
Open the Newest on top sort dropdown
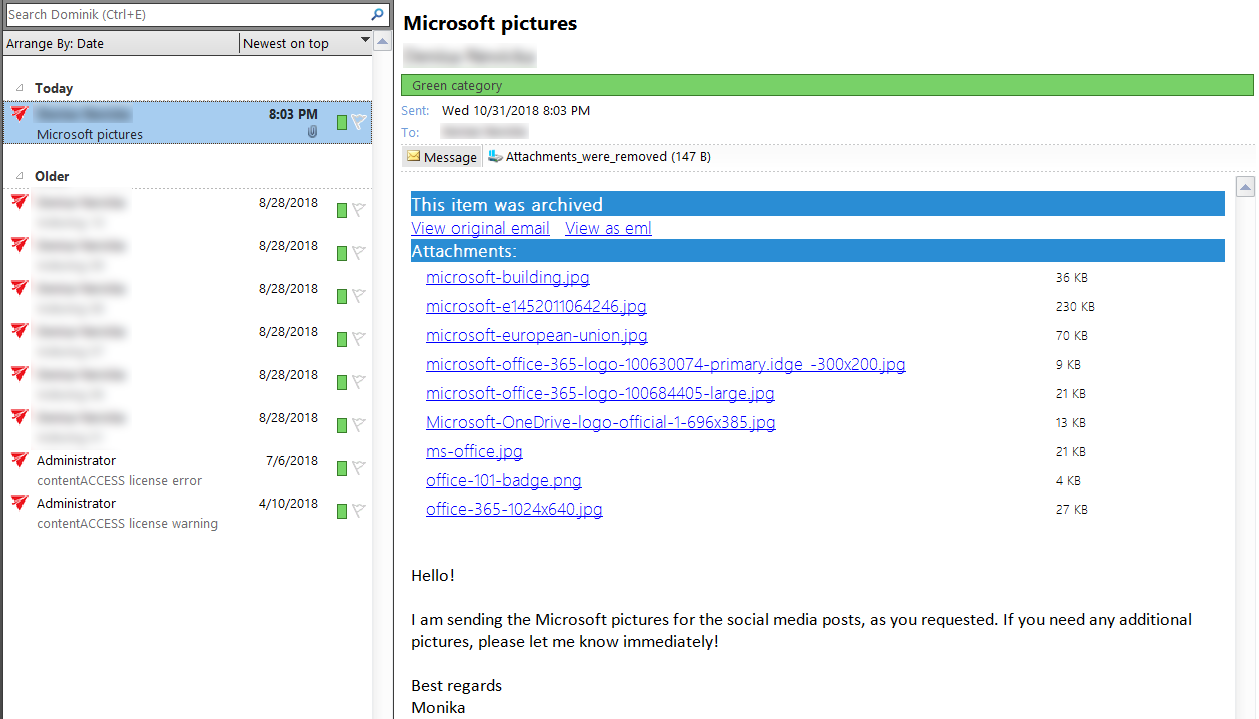click(x=364, y=43)
